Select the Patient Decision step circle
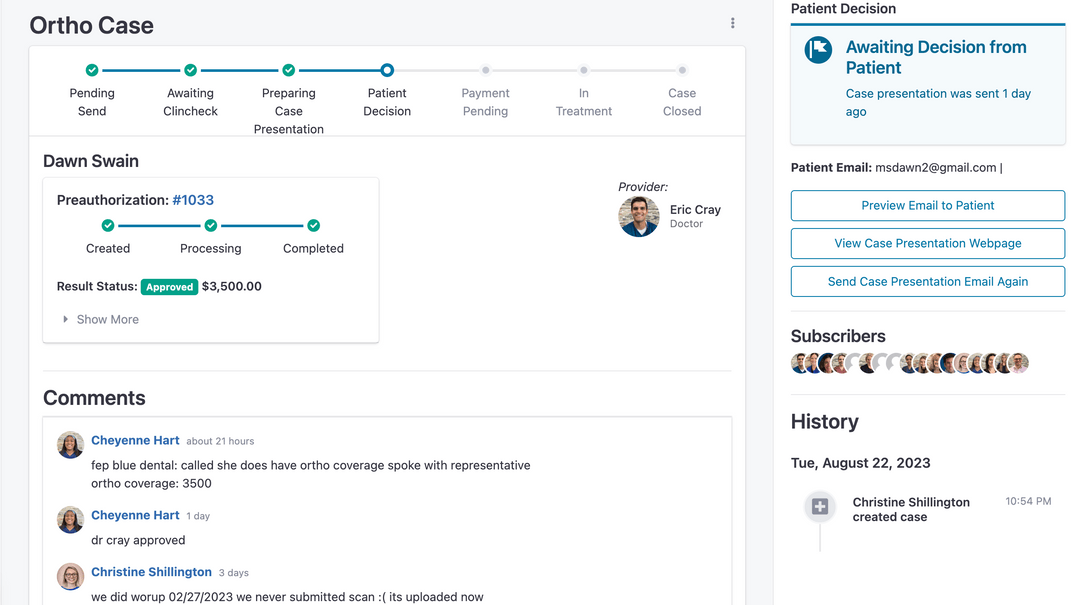The height and width of the screenshot is (605, 1080). [x=387, y=70]
